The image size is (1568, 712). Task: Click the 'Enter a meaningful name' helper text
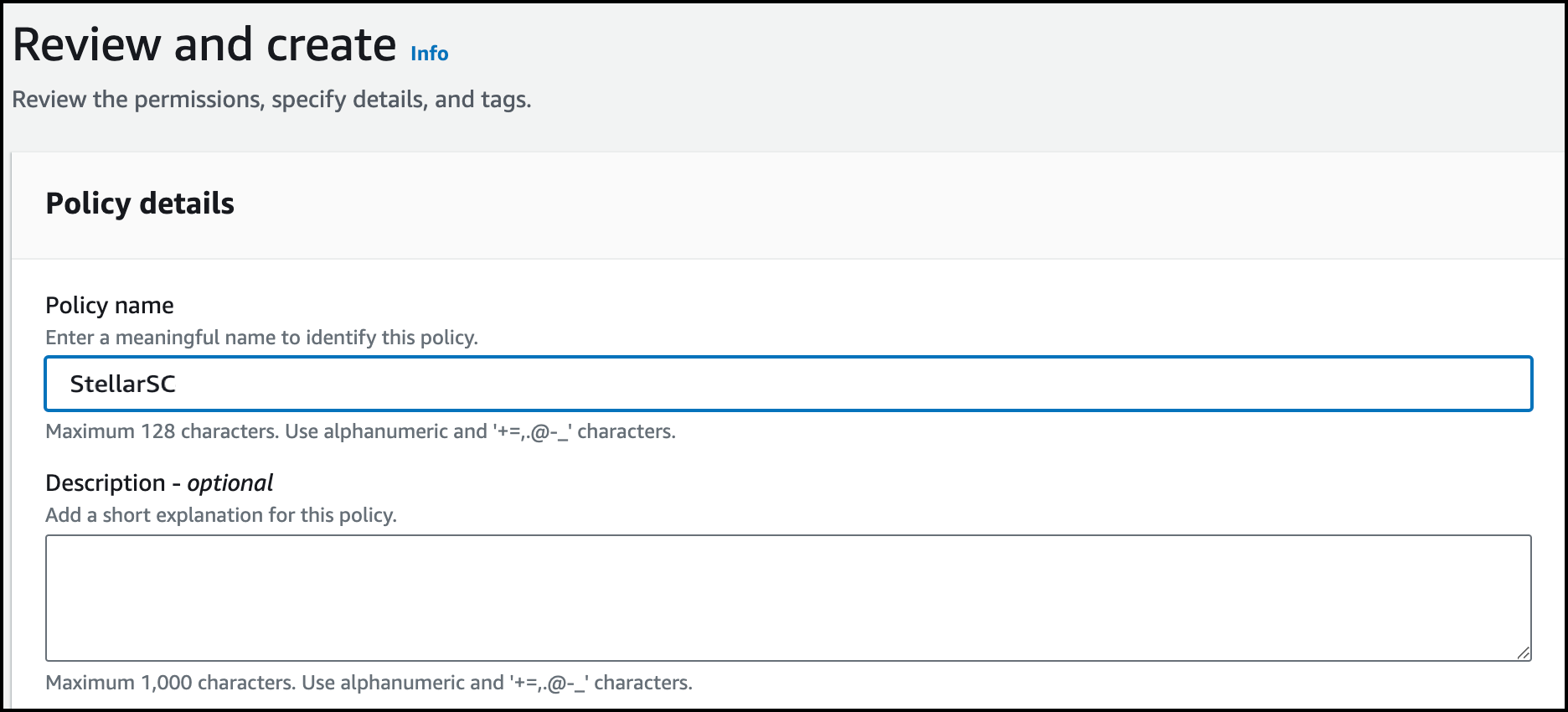click(261, 338)
